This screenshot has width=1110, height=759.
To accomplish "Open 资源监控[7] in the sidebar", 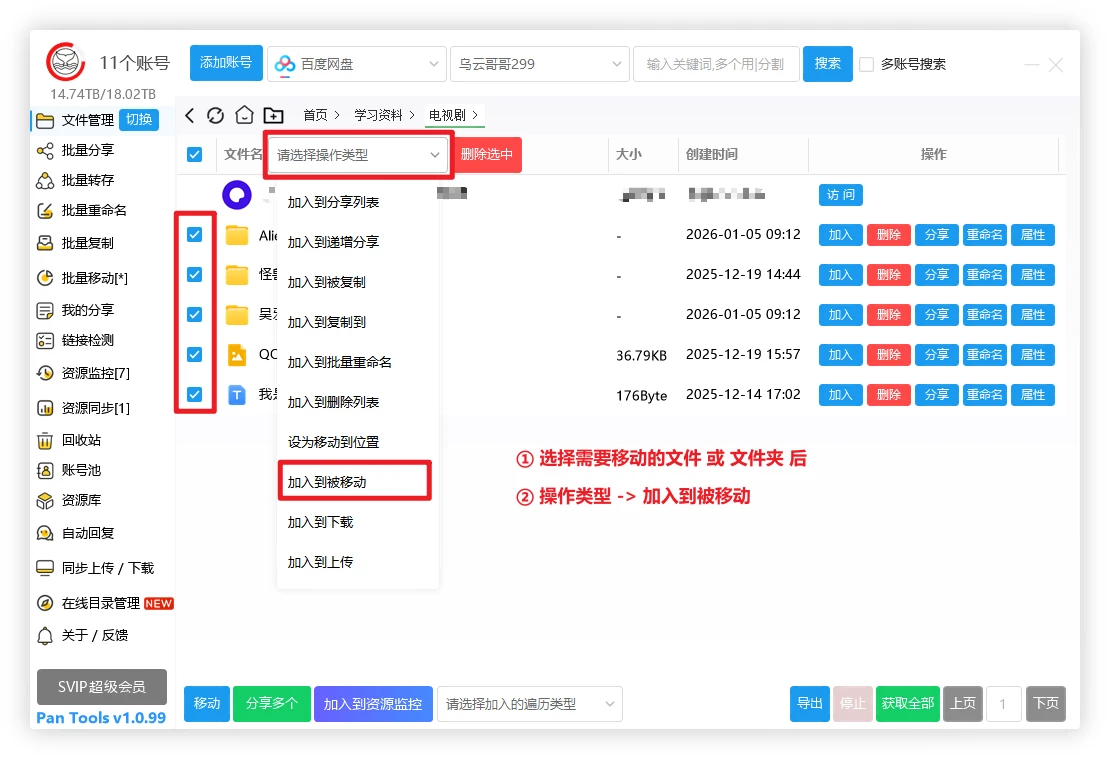I will pos(94,373).
